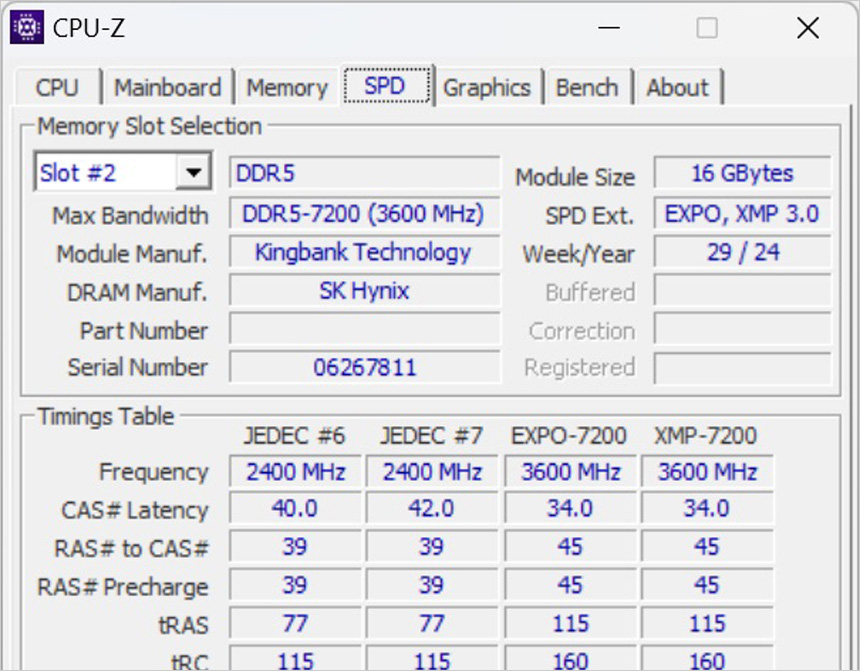Image resolution: width=860 pixels, height=671 pixels.
Task: Select the JEDEC #6 tRAS value 77
Action: pos(296,623)
